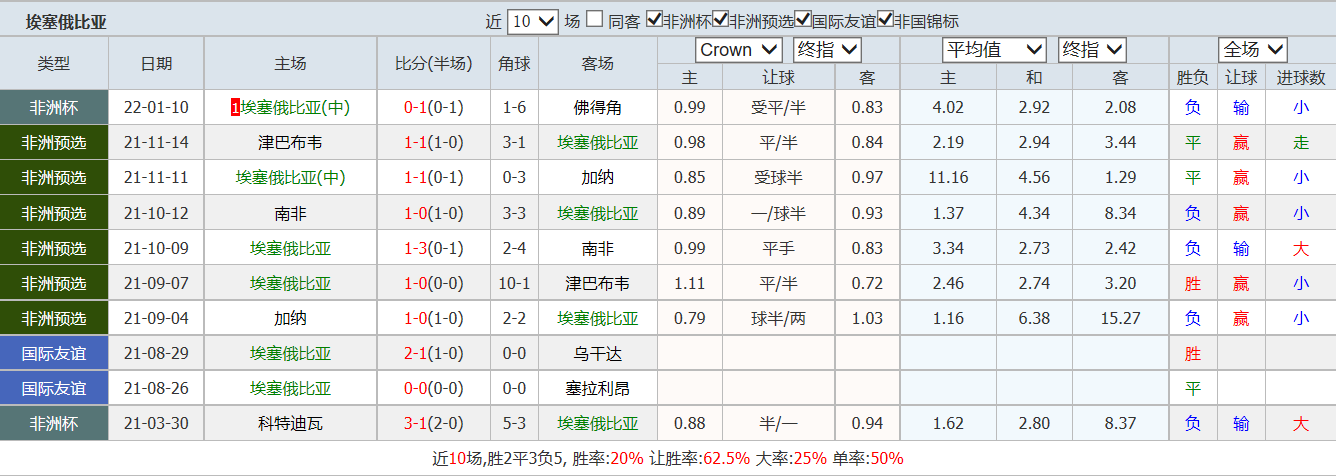This screenshot has width=1336, height=476.
Task: Click the 胜负 column header
Action: pyautogui.click(x=1192, y=78)
